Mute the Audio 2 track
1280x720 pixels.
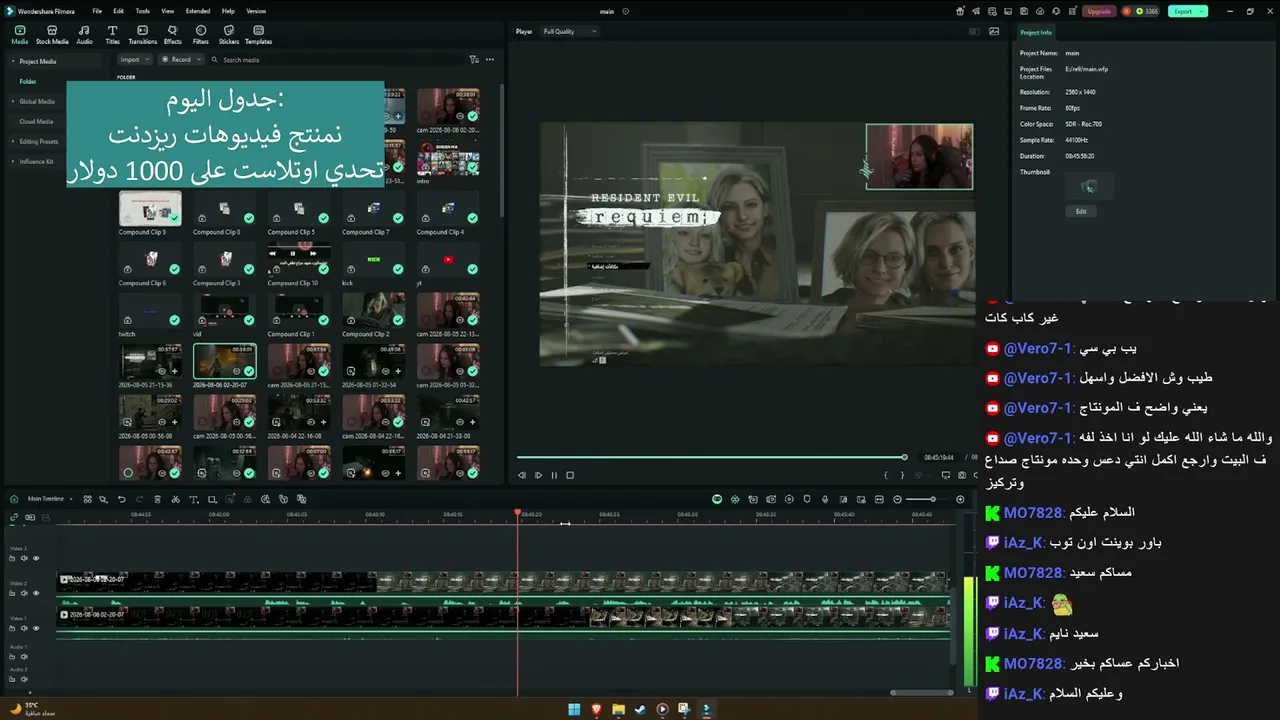[24, 678]
